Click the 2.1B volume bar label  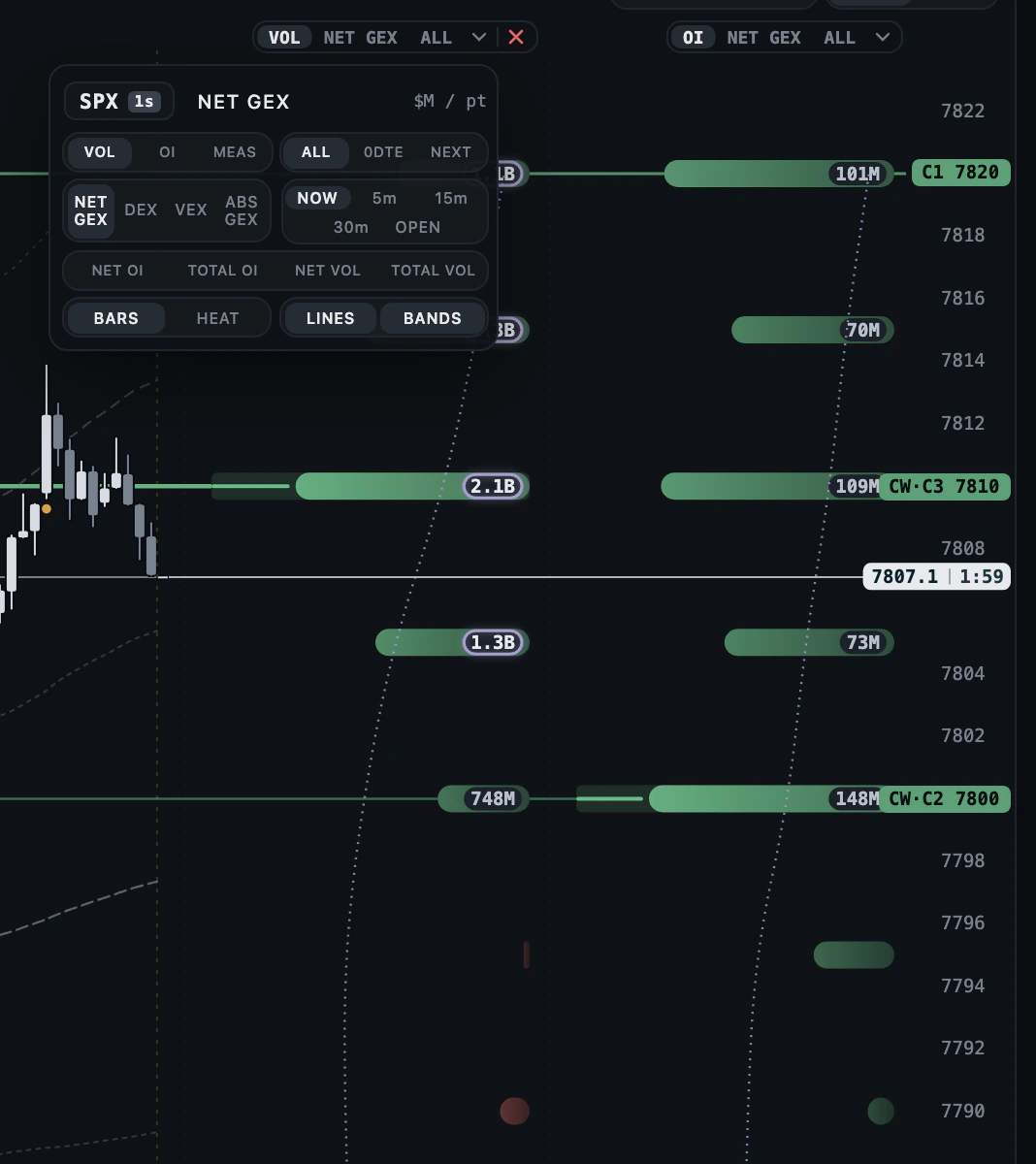point(493,486)
